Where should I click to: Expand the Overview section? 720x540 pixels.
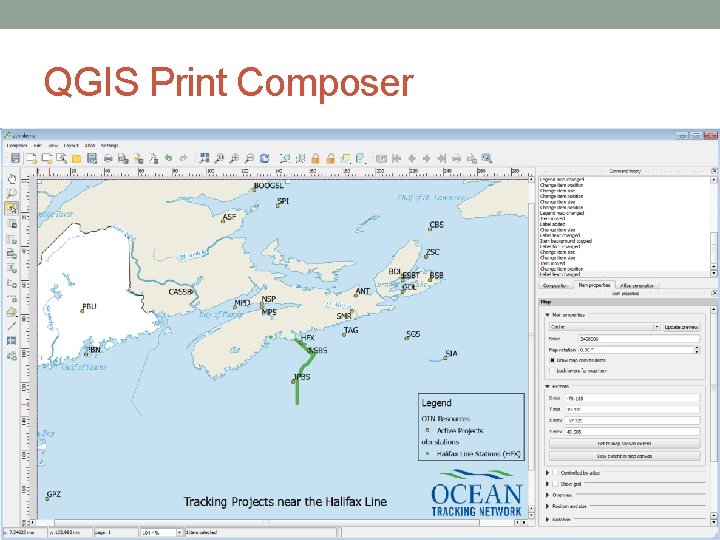coord(547,495)
